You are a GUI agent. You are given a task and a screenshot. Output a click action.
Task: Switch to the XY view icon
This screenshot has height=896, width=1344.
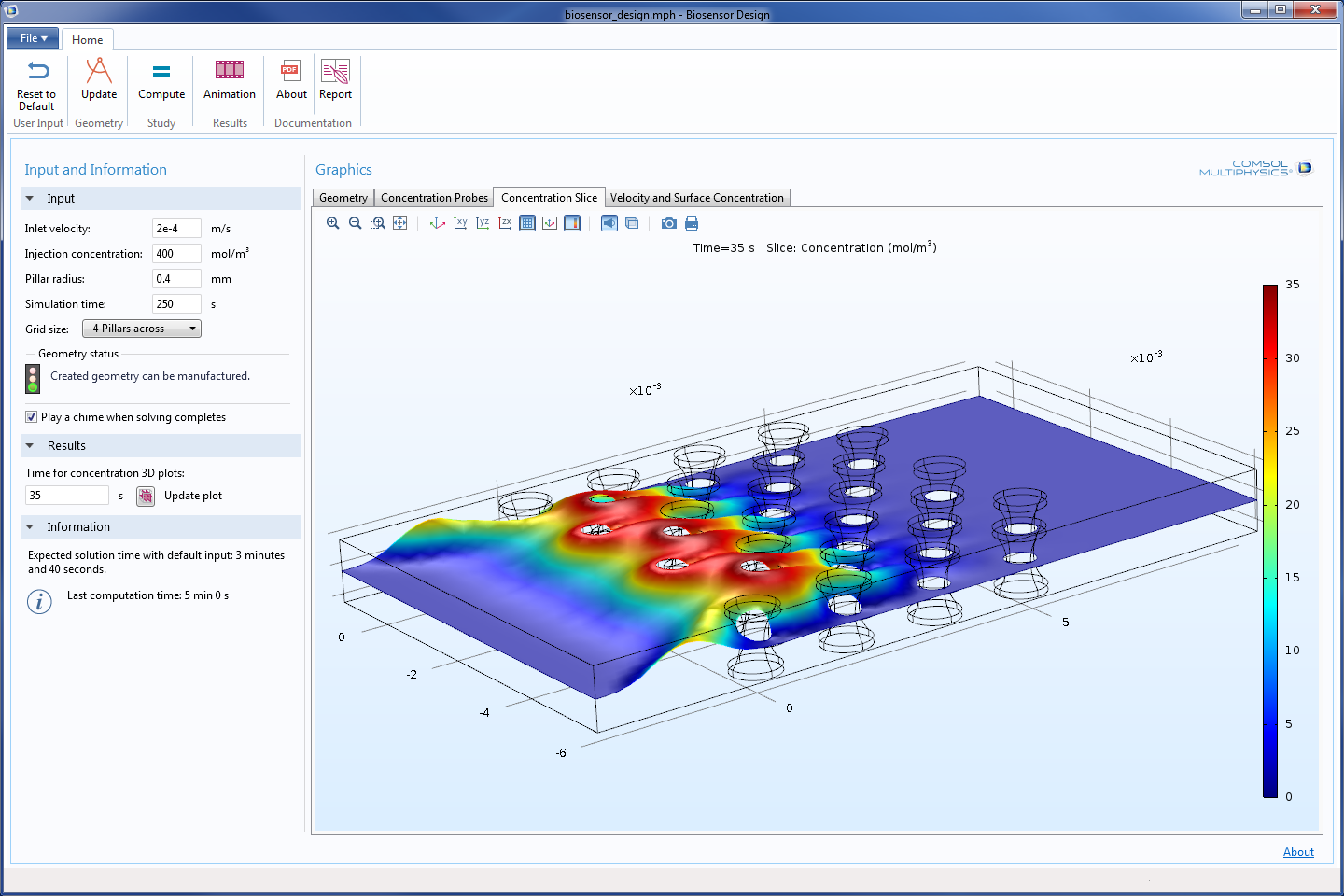click(460, 223)
